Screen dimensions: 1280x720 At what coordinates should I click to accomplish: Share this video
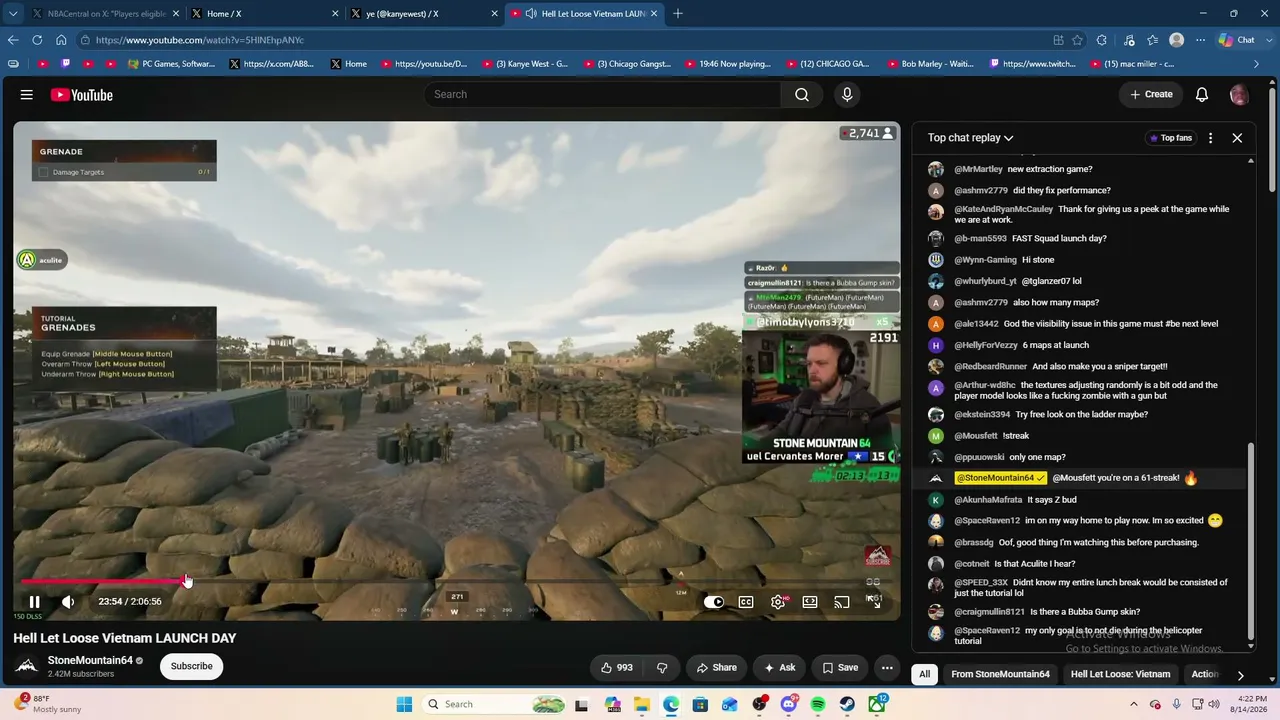click(716, 668)
